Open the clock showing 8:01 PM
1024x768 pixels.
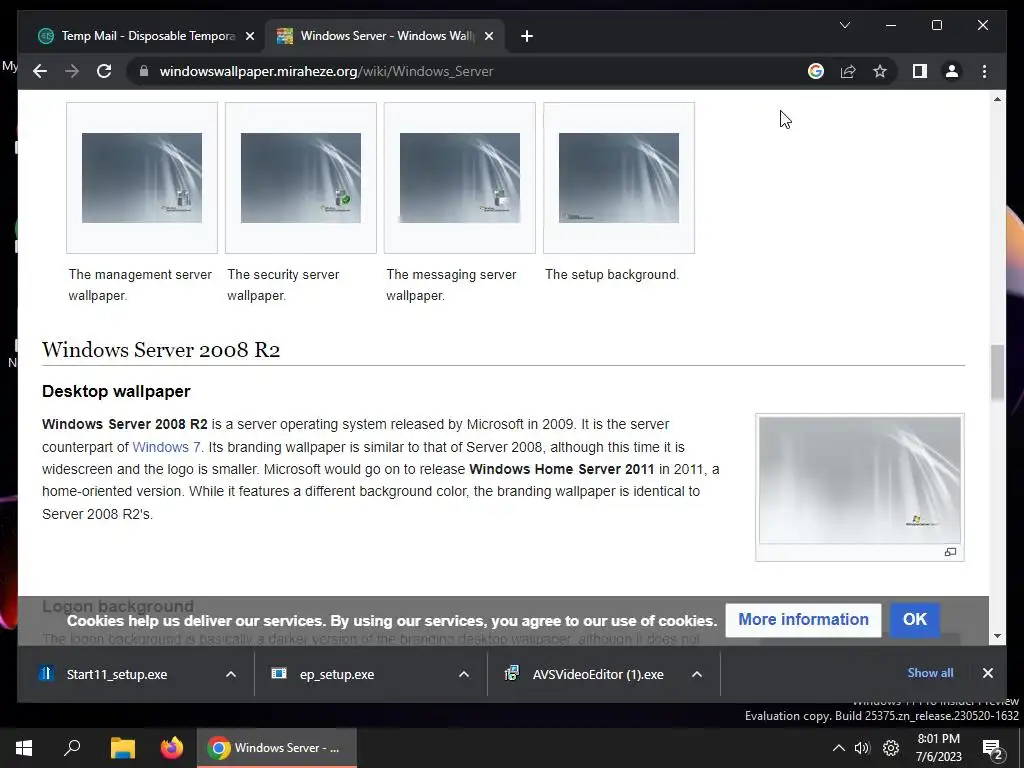pyautogui.click(x=938, y=748)
